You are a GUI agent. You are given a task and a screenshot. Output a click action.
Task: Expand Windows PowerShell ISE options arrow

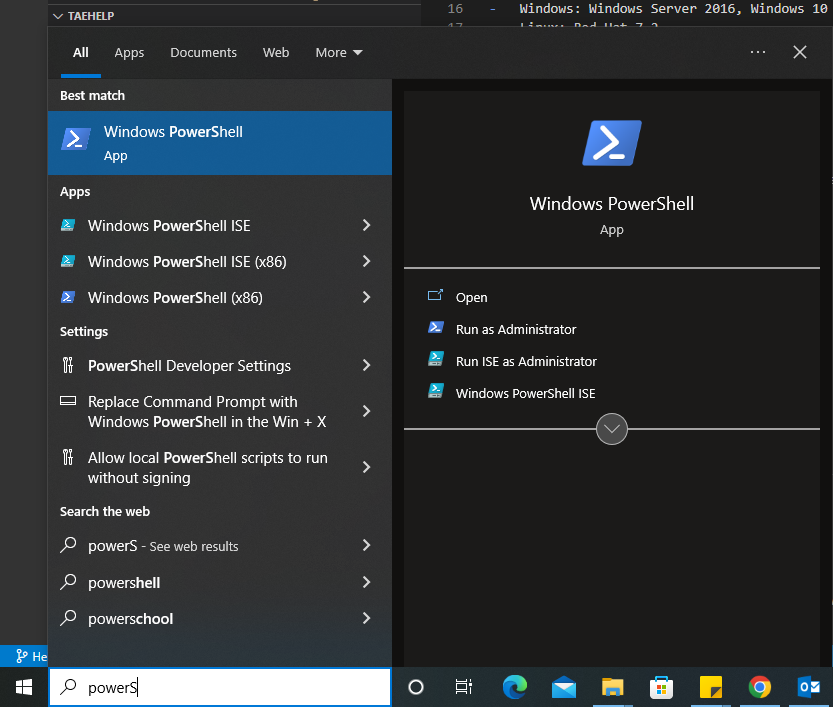point(367,225)
